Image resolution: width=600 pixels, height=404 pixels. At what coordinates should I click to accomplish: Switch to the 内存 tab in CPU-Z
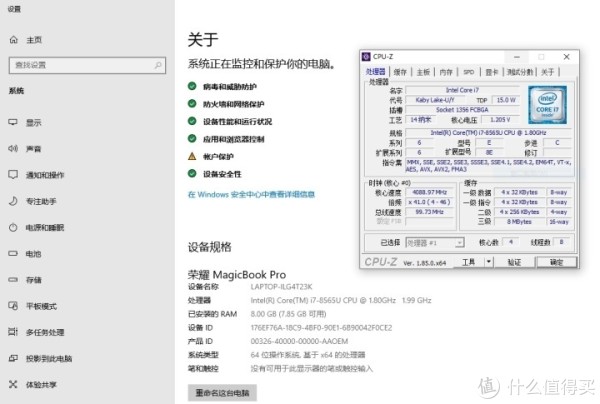coord(446,72)
